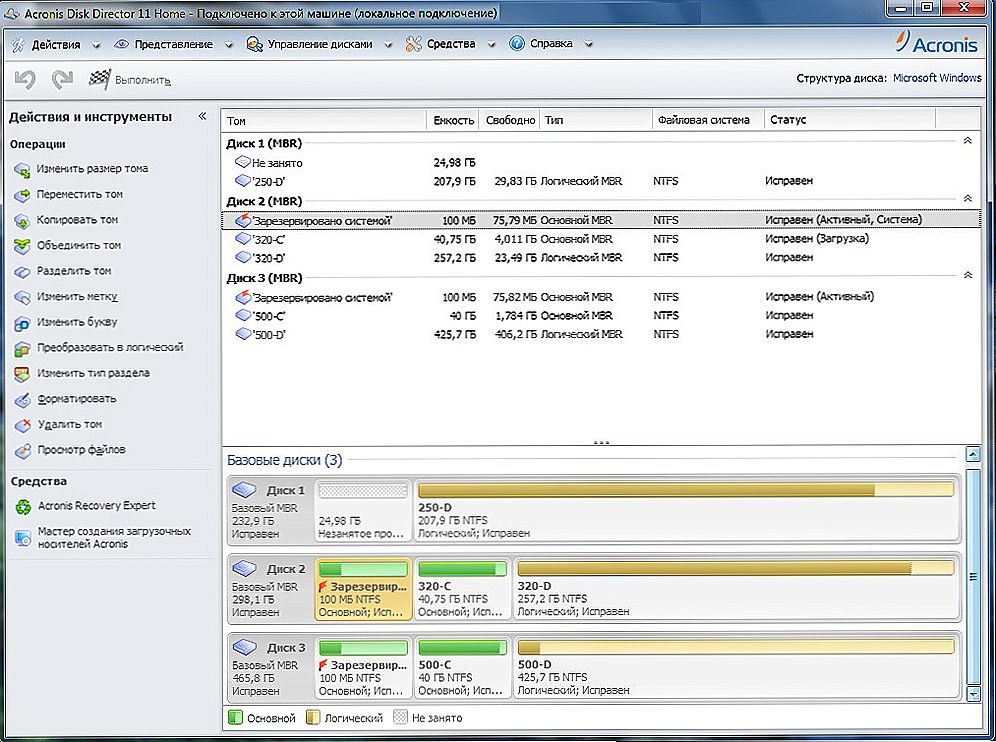996x742 pixels.
Task: Click the Копировать том icon
Action: click(x=22, y=220)
